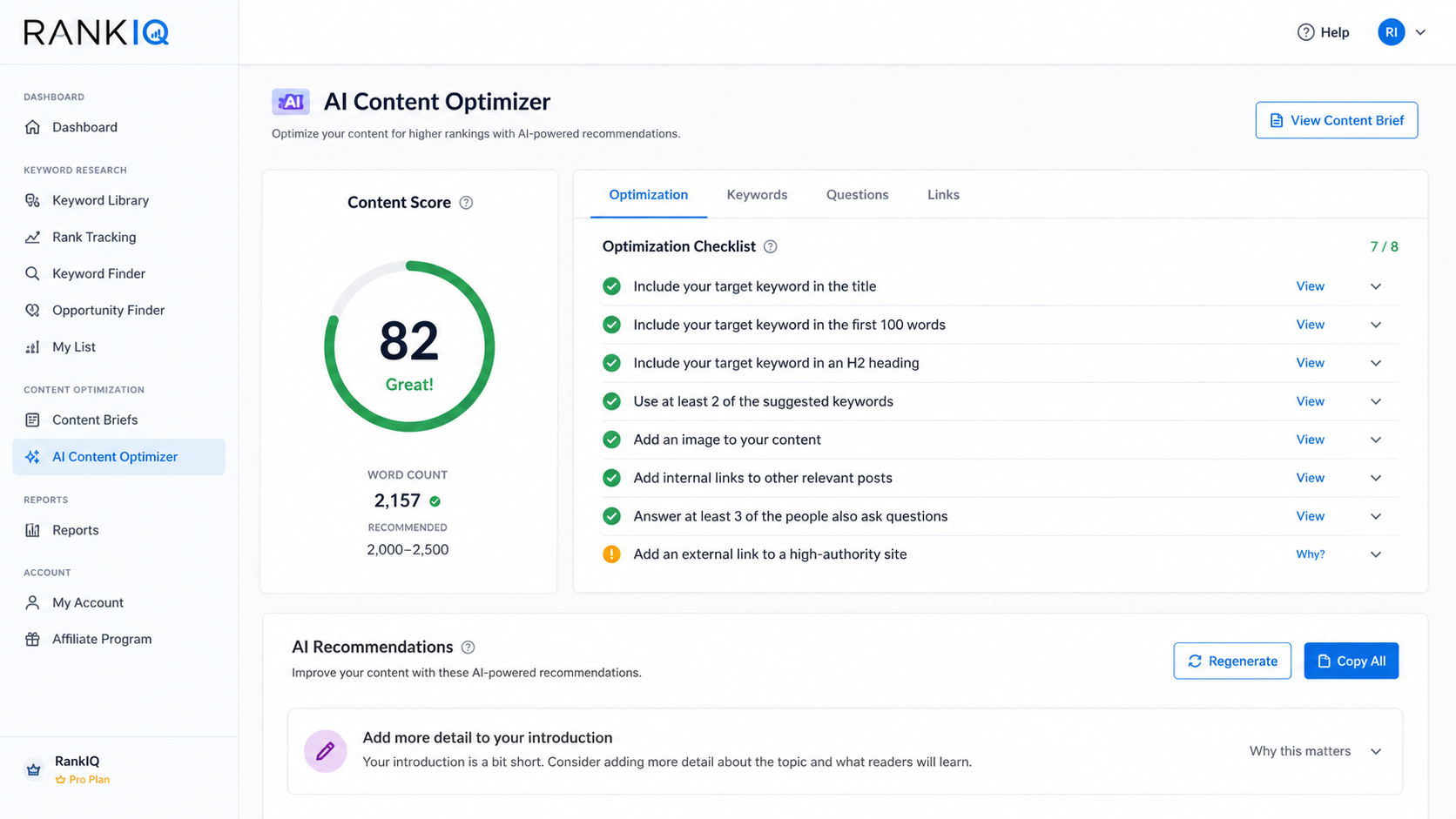Click the RankIQ logo
The width and height of the screenshot is (1456, 819).
click(96, 32)
